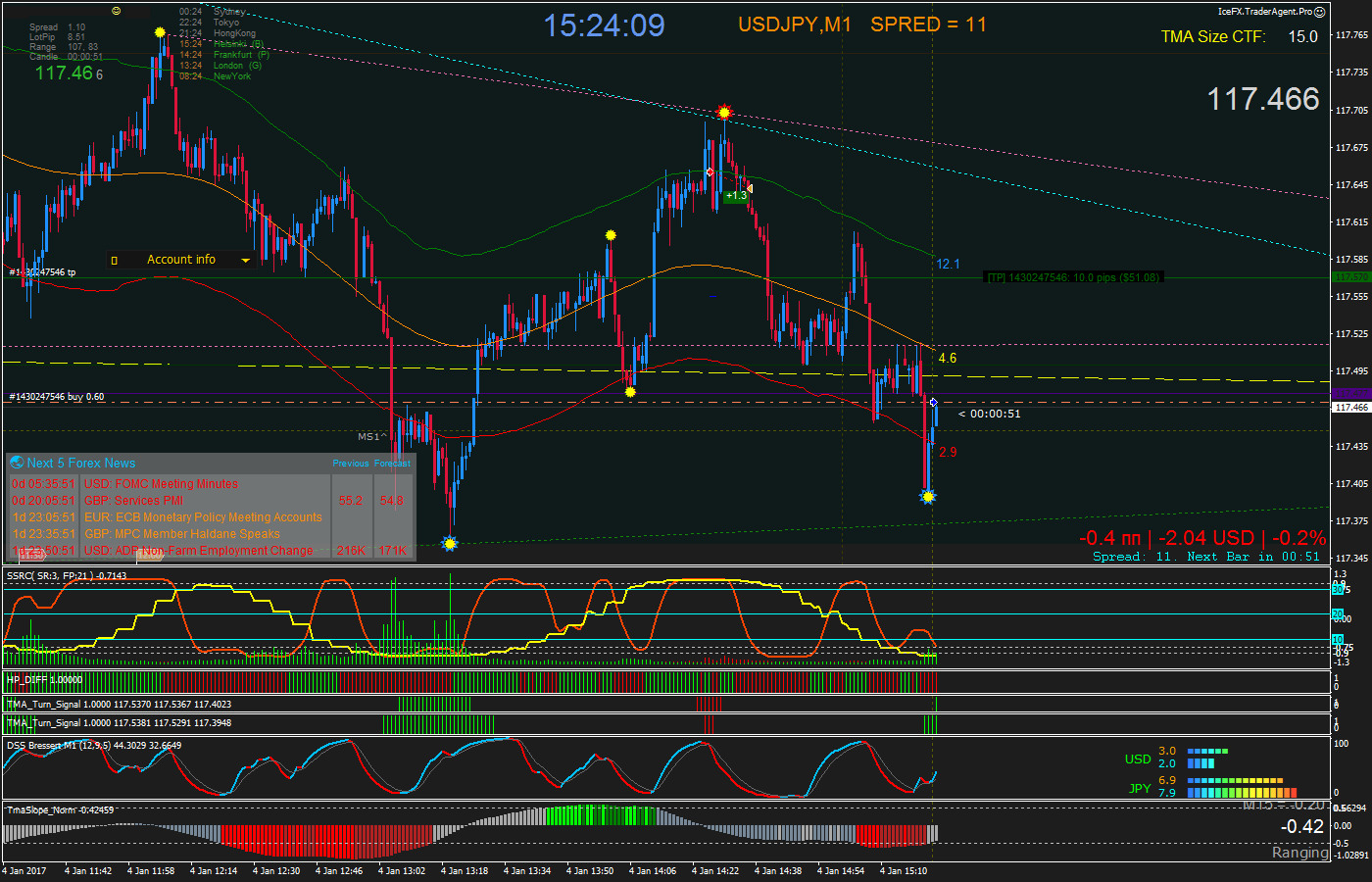Image resolution: width=1372 pixels, height=882 pixels.
Task: Click the TmaSlope_Norm -0.42459 indicator label
Action: [x=61, y=810]
